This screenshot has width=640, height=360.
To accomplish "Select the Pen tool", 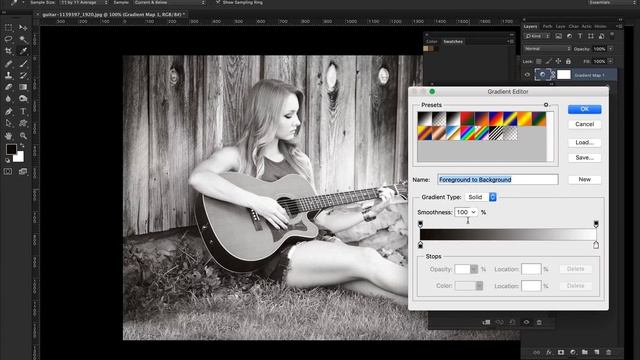I will 9,111.
